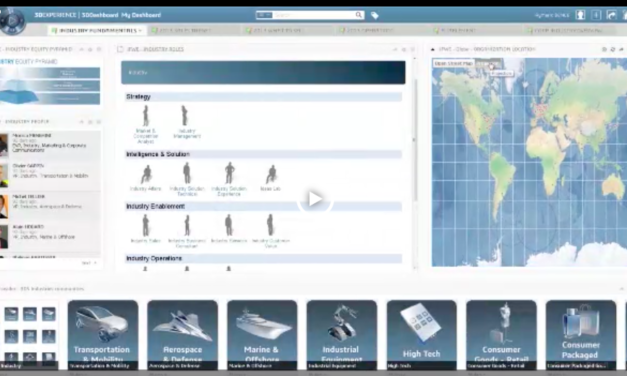Click inside the top search field
Viewport: 627px width, 376px height.
[314, 15]
